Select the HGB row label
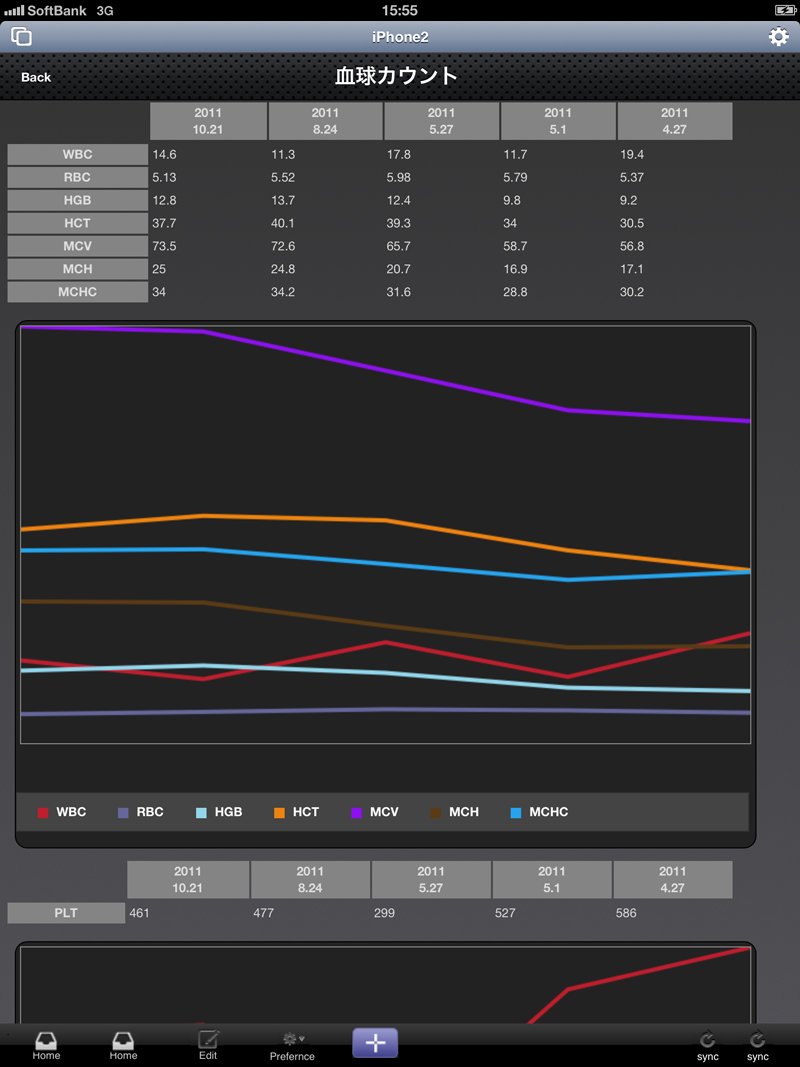This screenshot has height=1067, width=800. coord(78,200)
